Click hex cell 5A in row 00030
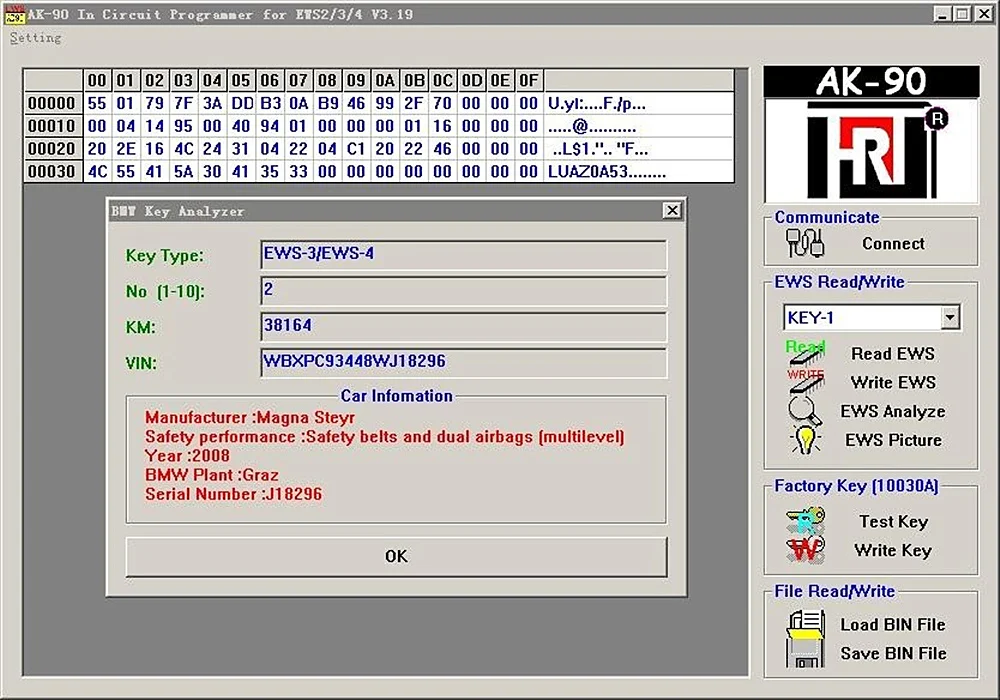1000x700 pixels. [x=184, y=171]
